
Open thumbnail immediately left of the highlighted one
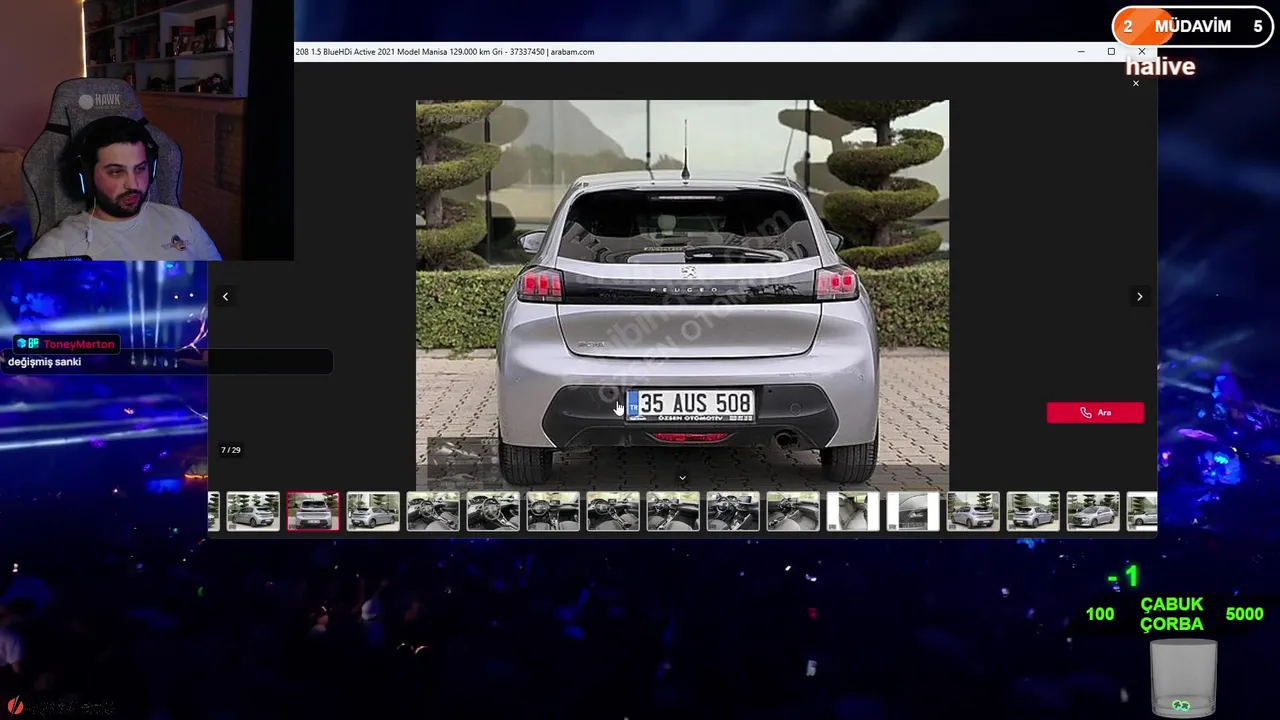[x=253, y=511]
